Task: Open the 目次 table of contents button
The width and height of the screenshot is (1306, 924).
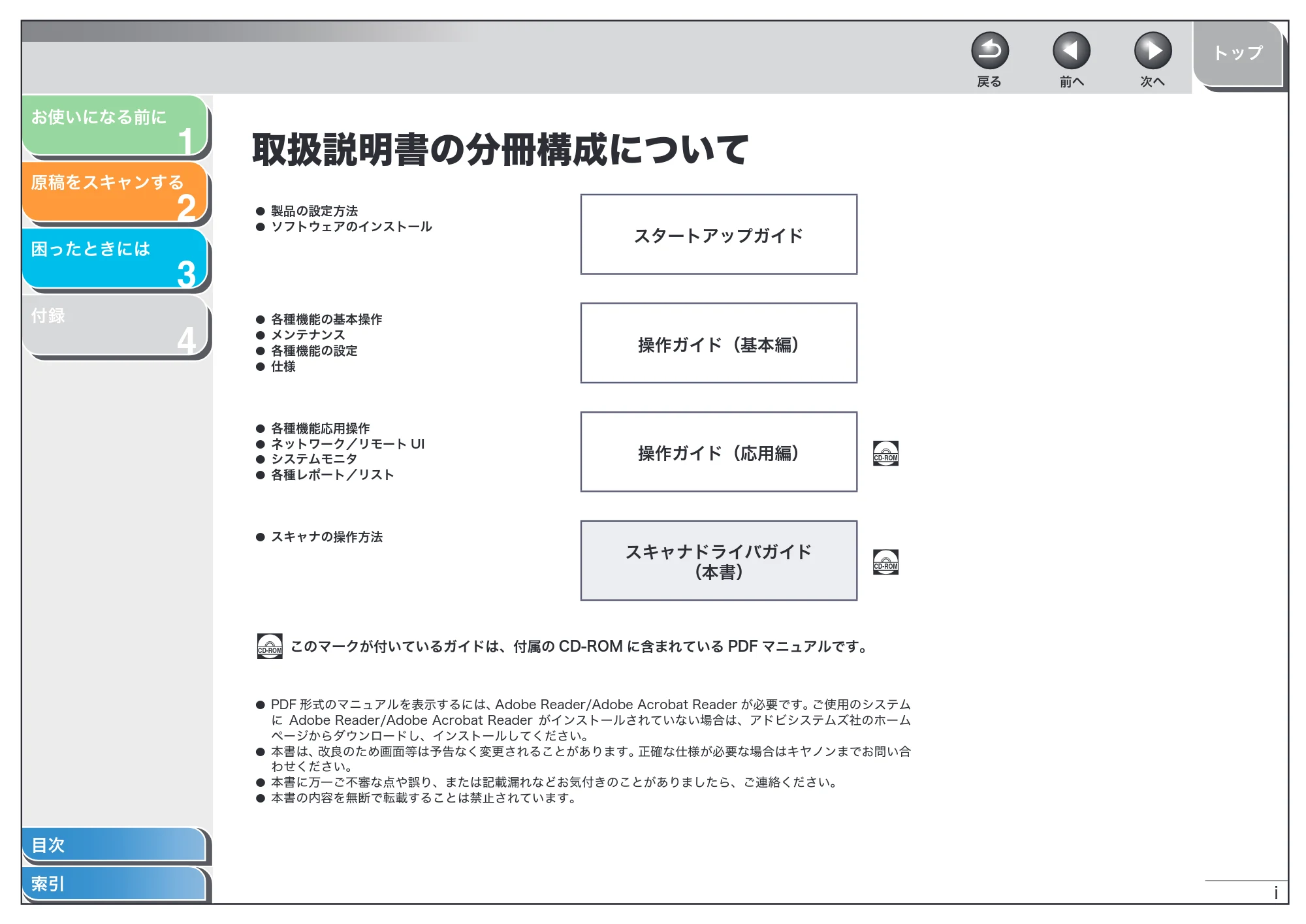Action: point(114,845)
